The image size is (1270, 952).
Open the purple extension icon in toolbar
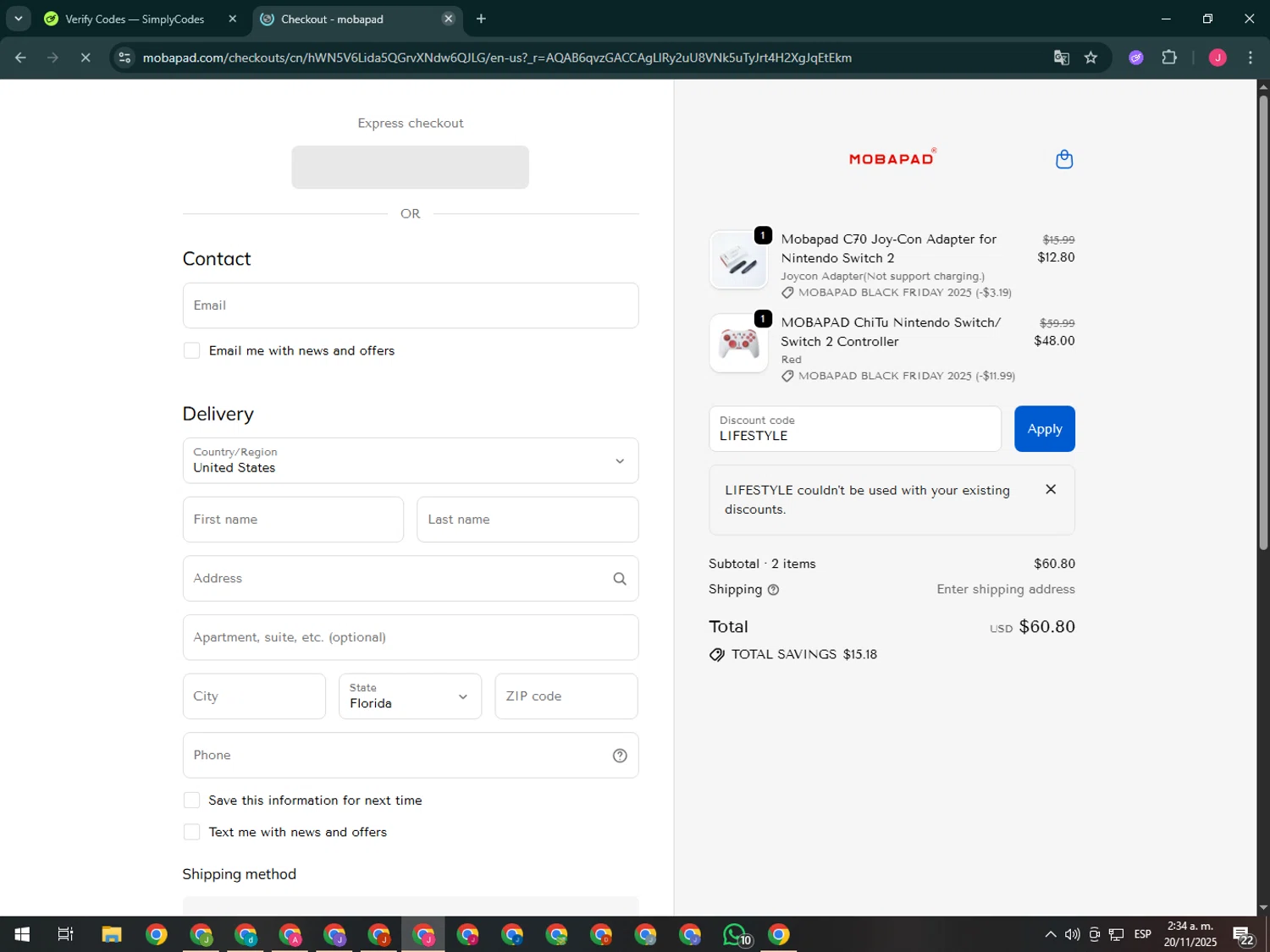click(x=1136, y=58)
